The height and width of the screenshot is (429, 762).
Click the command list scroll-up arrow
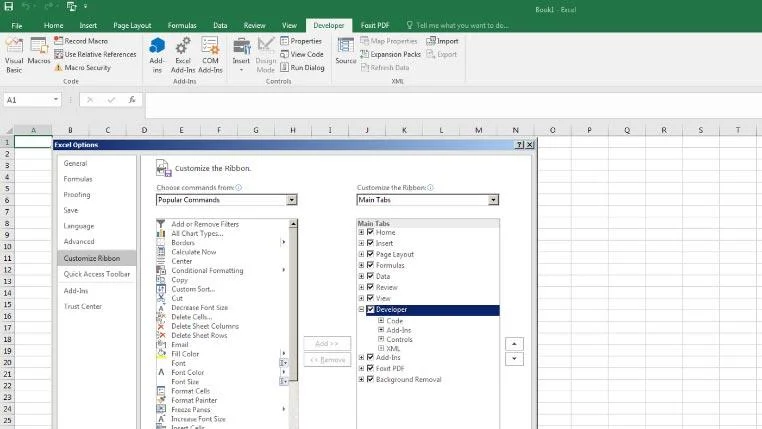(294, 223)
